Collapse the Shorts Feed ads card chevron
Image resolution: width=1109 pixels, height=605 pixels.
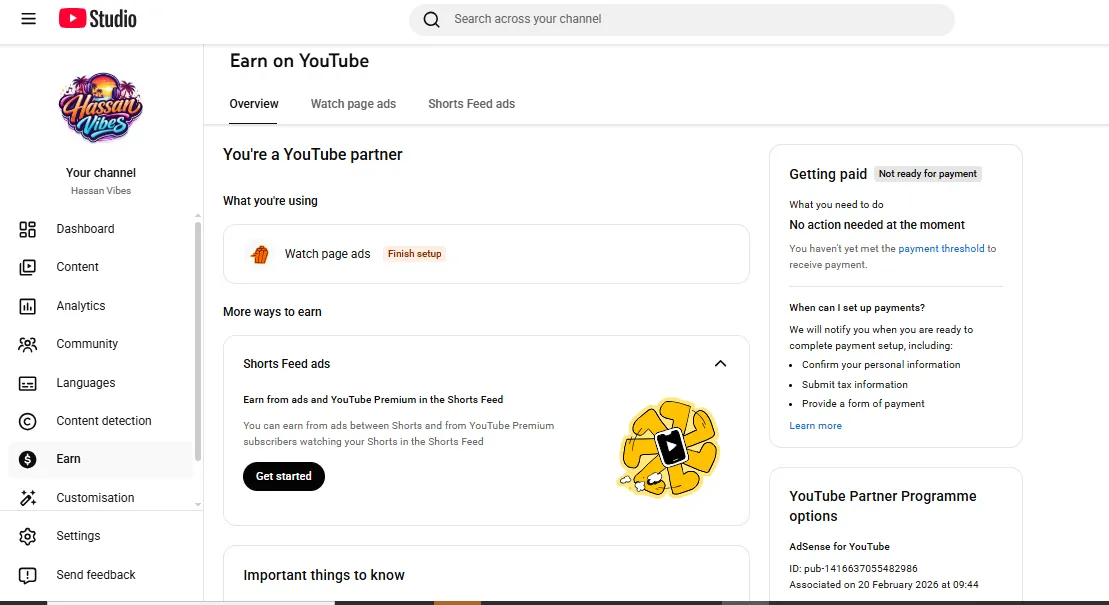[720, 364]
